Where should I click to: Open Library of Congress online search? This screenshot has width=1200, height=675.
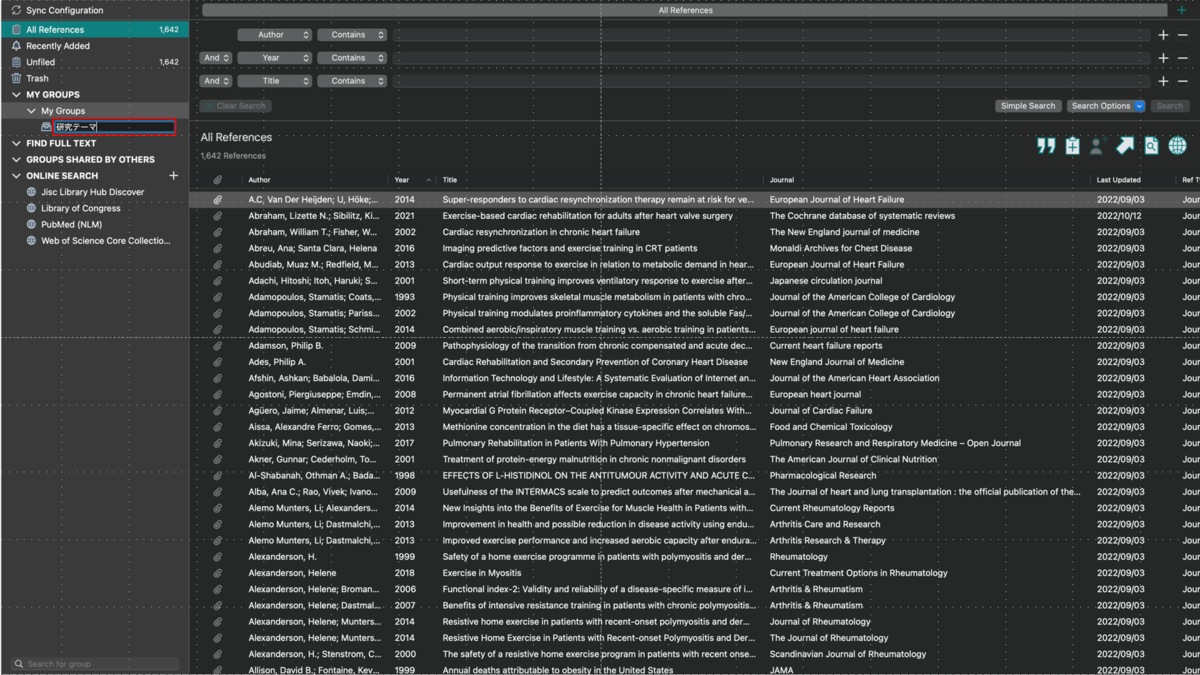[x=80, y=208]
